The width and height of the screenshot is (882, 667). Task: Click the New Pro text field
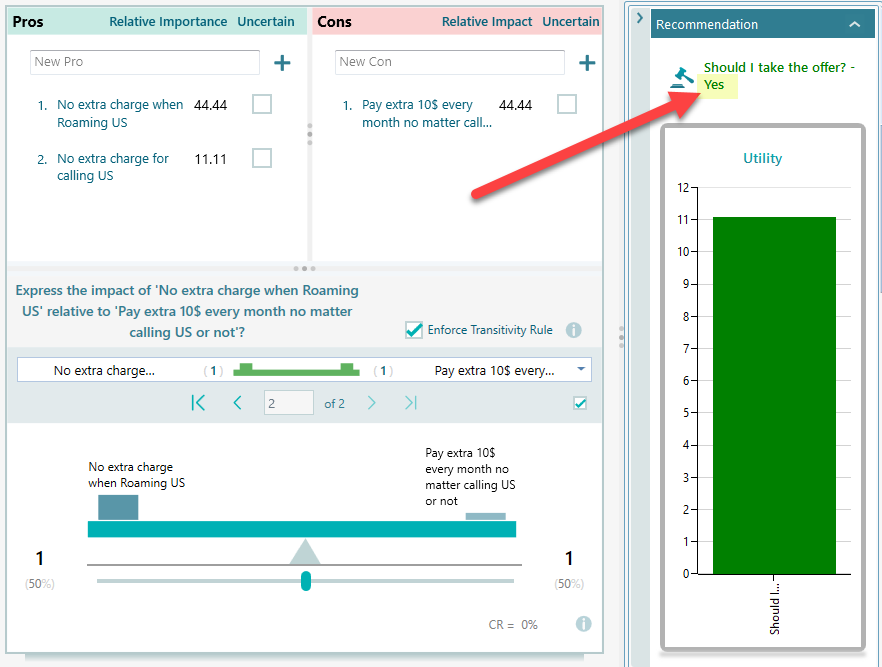tap(144, 62)
